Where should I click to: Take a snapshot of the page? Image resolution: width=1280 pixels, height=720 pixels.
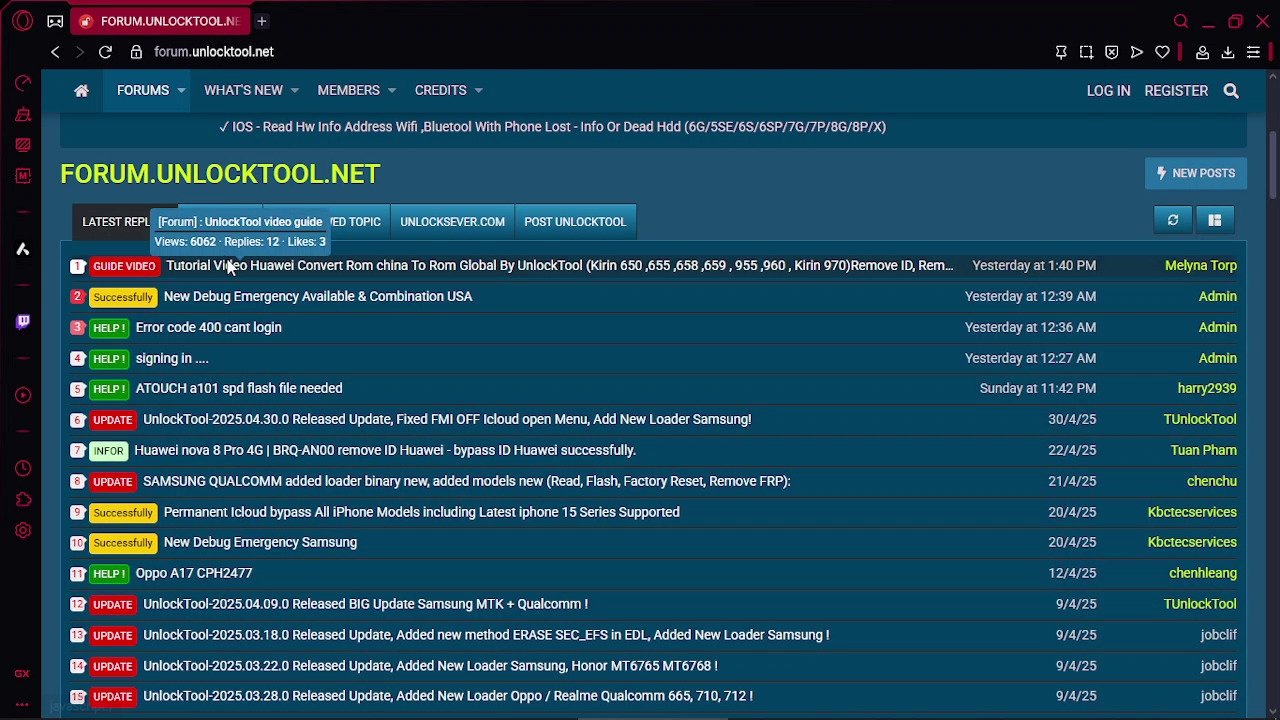coord(1086,52)
